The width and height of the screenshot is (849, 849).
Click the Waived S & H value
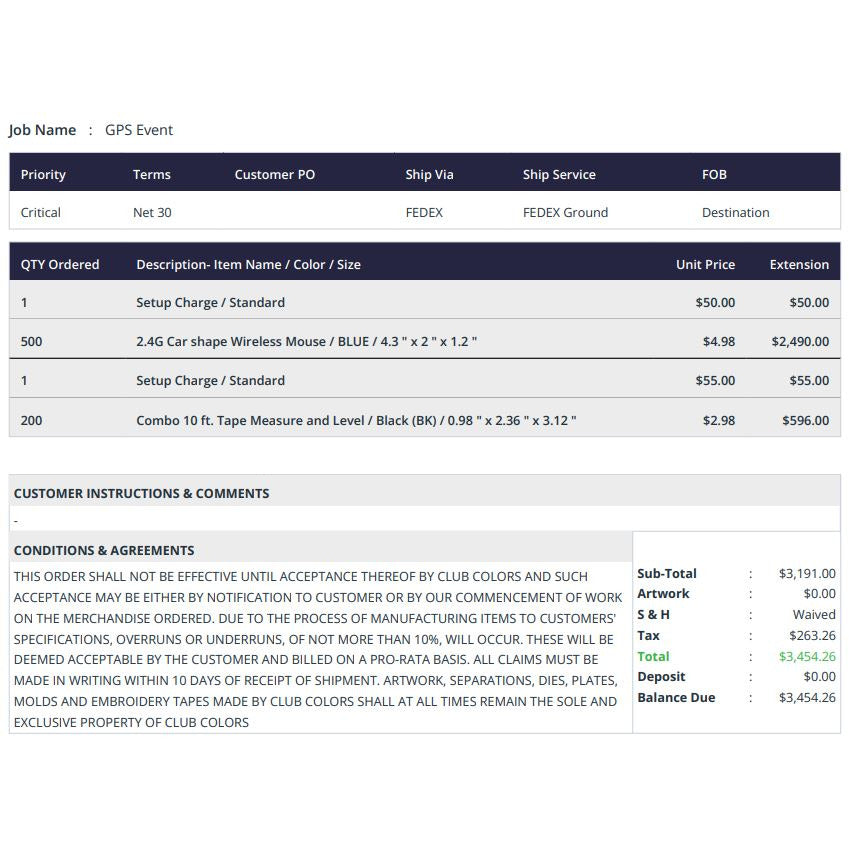tap(813, 614)
